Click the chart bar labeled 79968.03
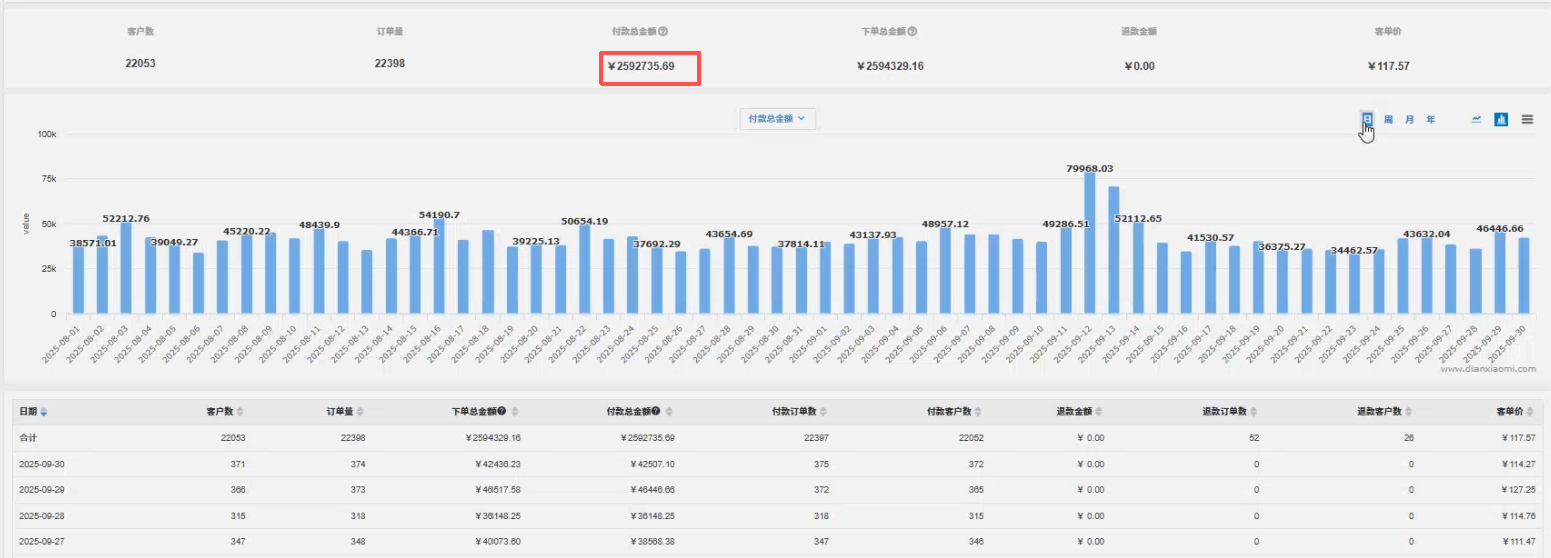 pyautogui.click(x=1090, y=244)
